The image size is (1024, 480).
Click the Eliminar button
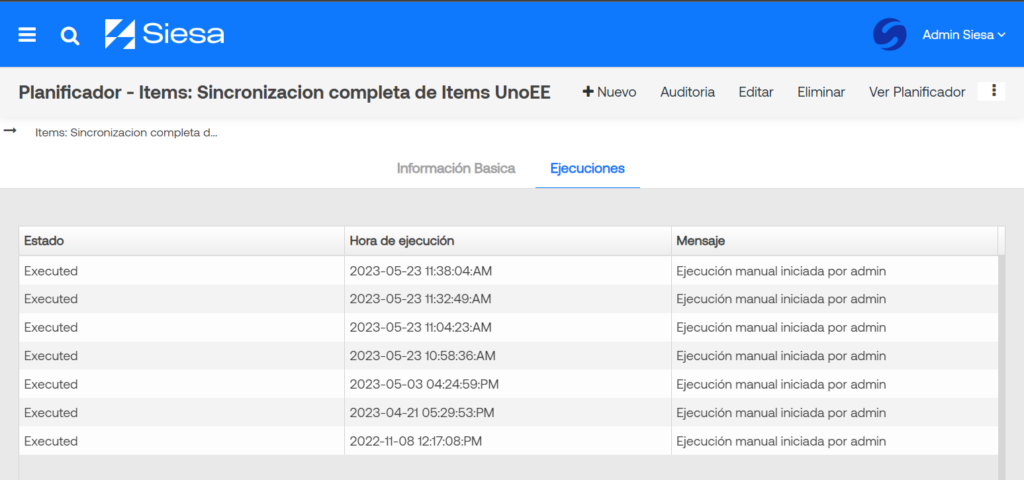(x=821, y=92)
